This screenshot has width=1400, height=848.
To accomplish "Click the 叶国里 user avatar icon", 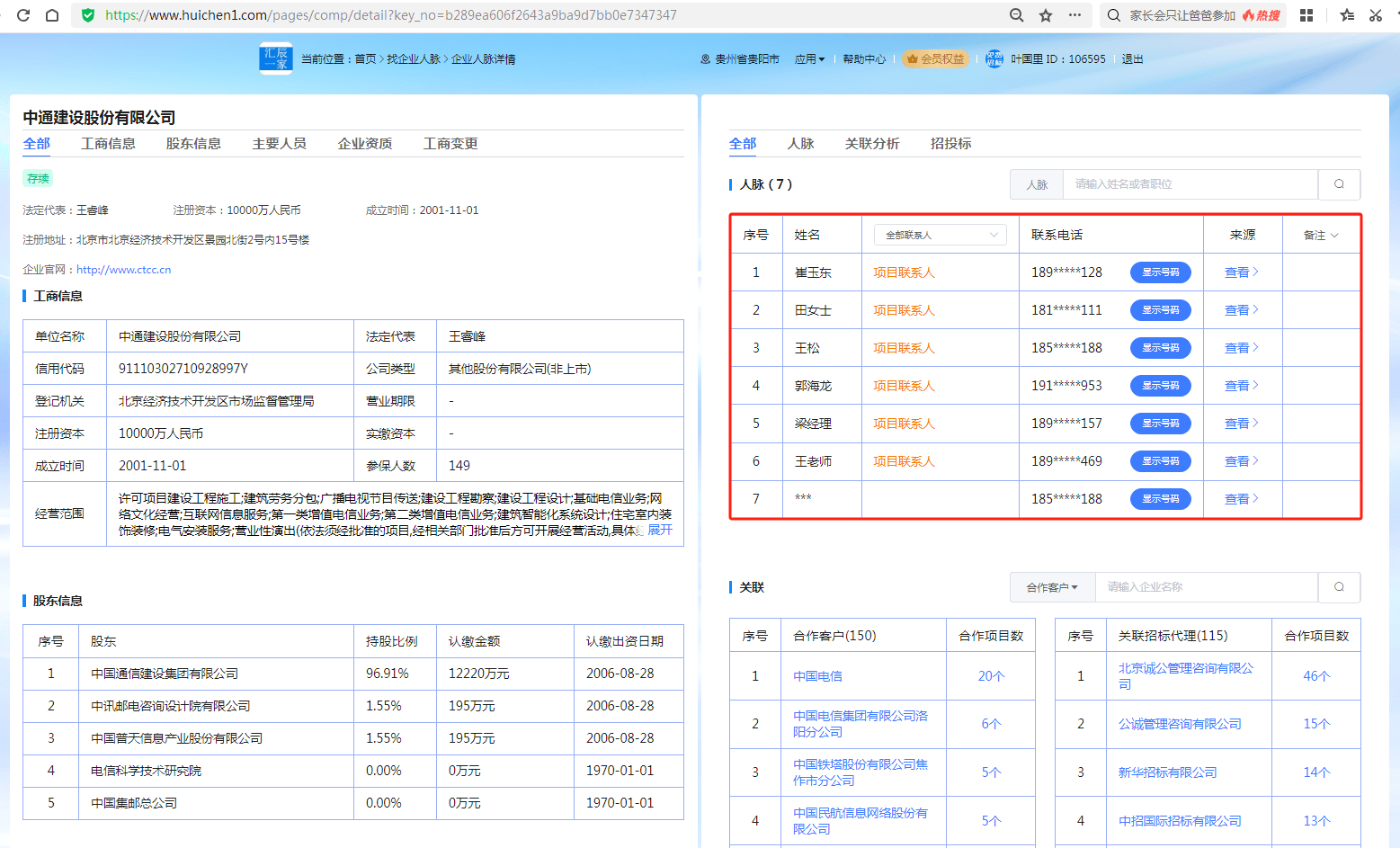I will pyautogui.click(x=994, y=58).
